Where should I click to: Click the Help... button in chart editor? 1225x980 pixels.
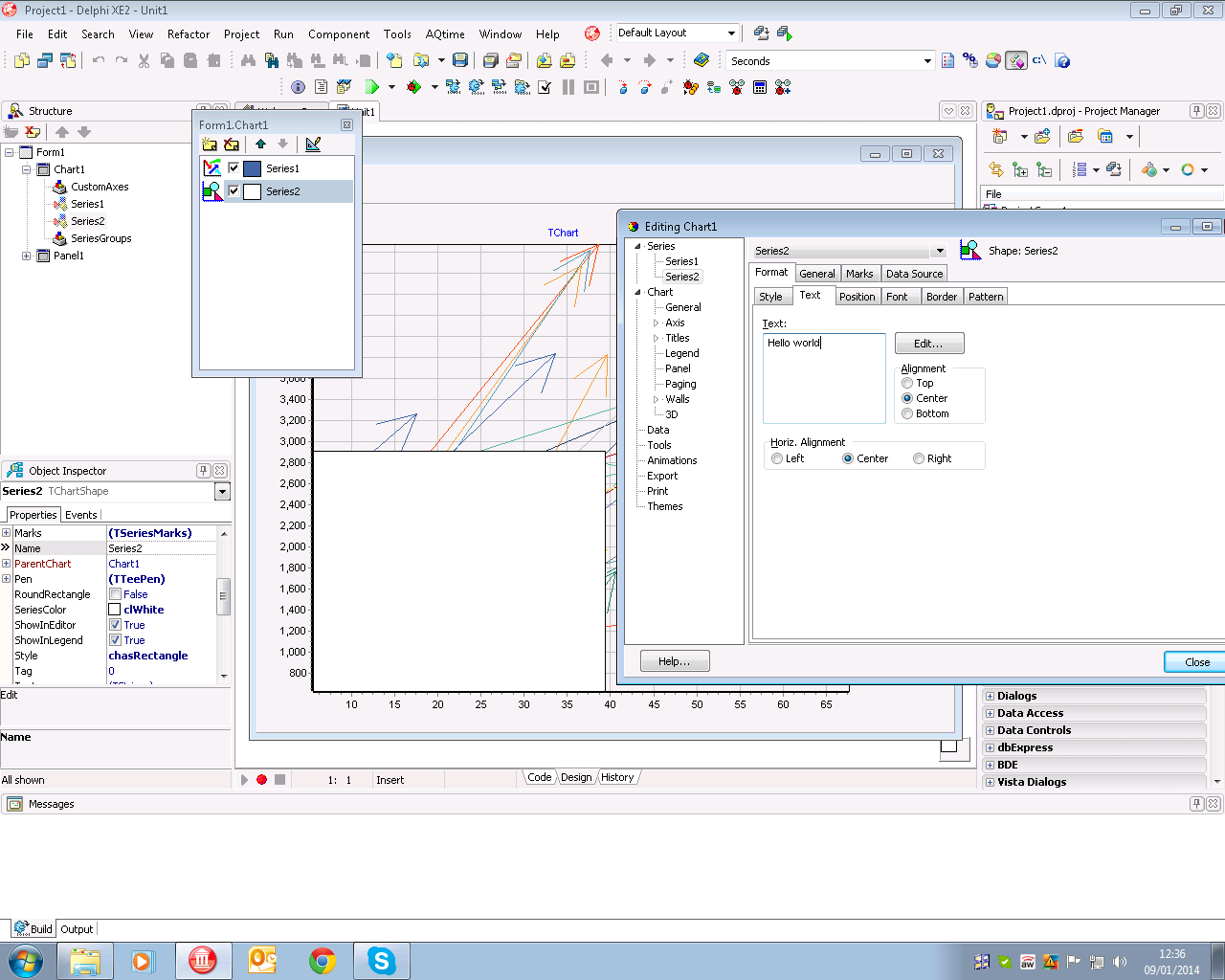click(x=675, y=661)
